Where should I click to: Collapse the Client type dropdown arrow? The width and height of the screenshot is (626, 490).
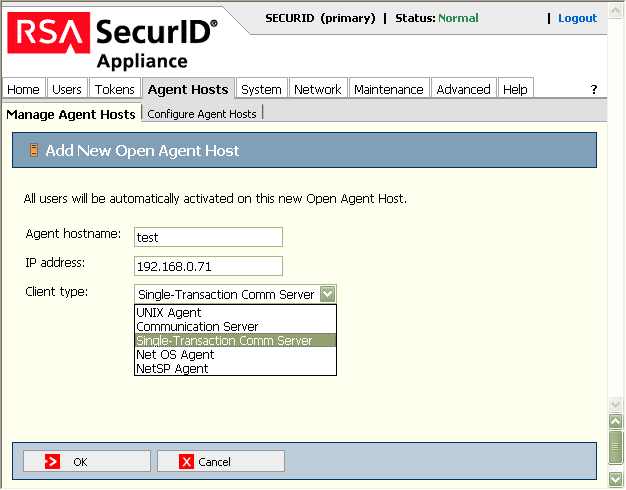click(328, 294)
